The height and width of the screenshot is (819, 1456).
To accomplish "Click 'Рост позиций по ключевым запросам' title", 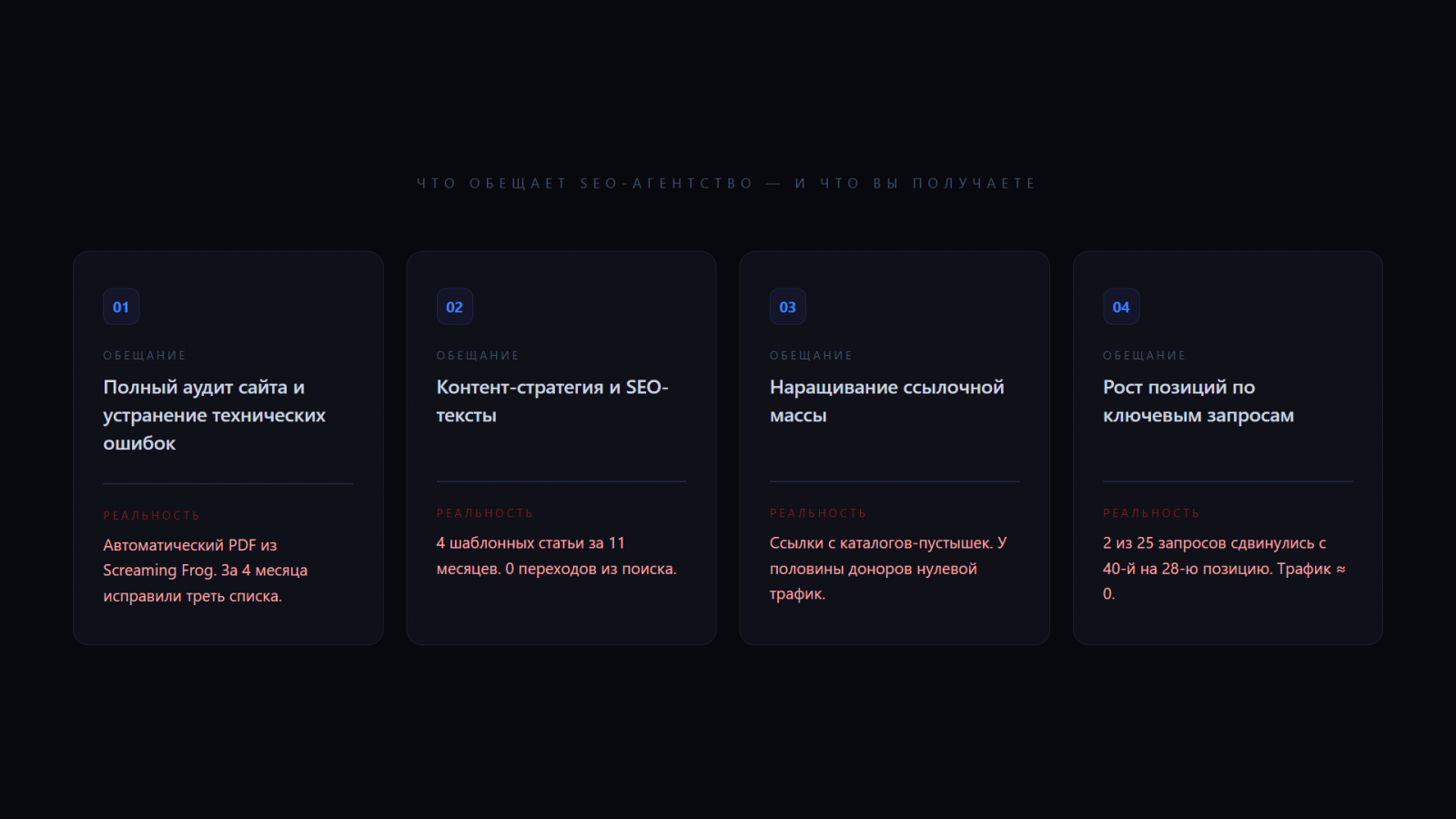I will (x=1198, y=401).
